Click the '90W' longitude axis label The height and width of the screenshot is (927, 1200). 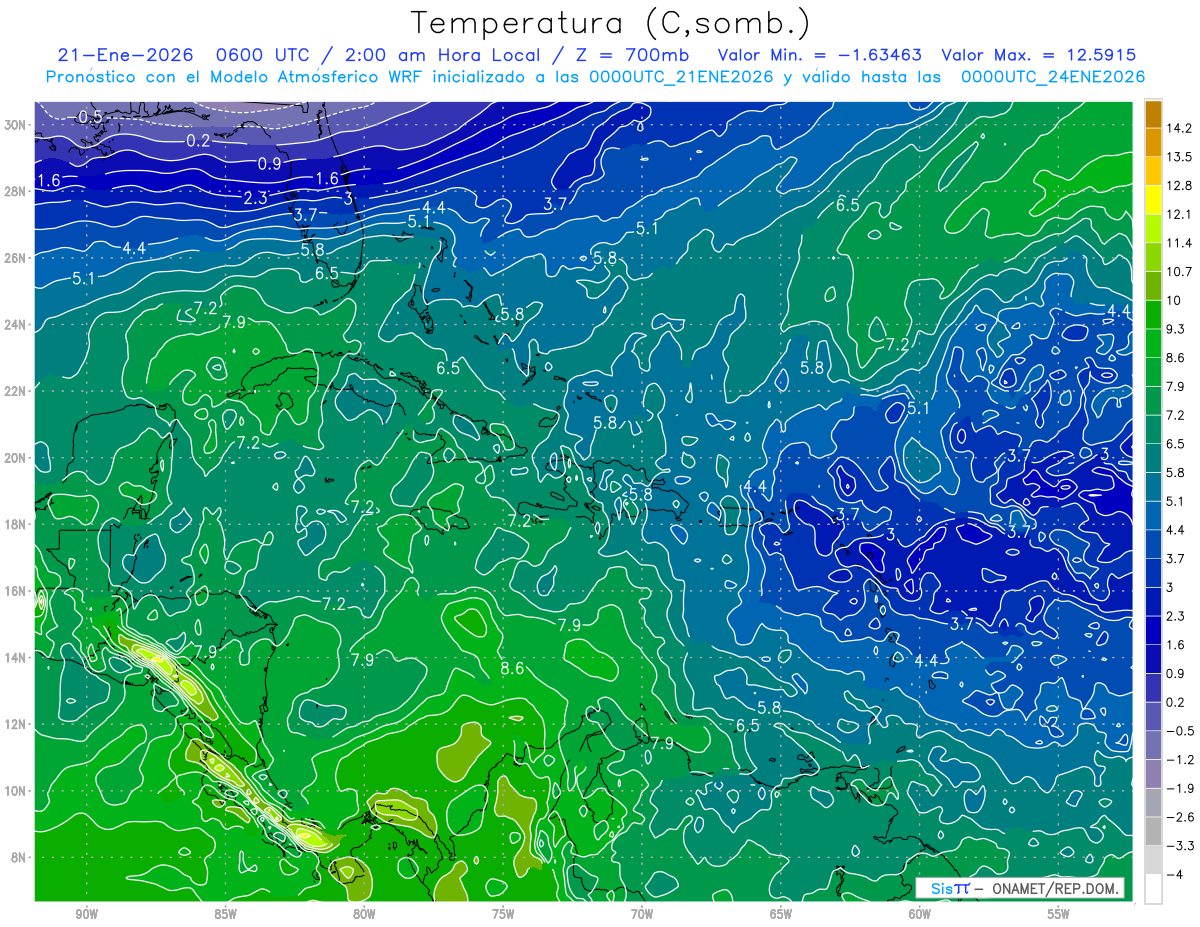pos(87,915)
